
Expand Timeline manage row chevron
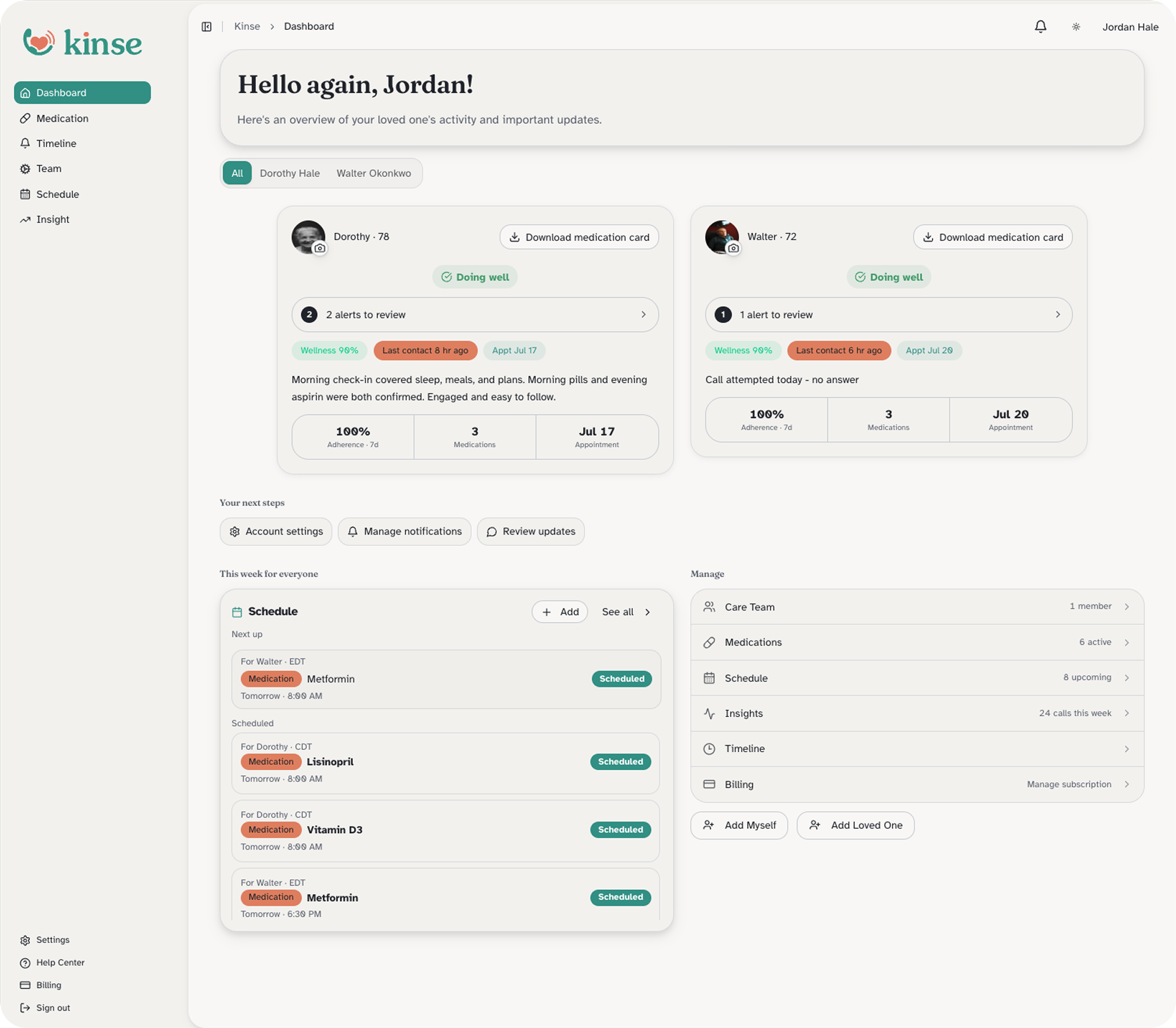point(1126,749)
